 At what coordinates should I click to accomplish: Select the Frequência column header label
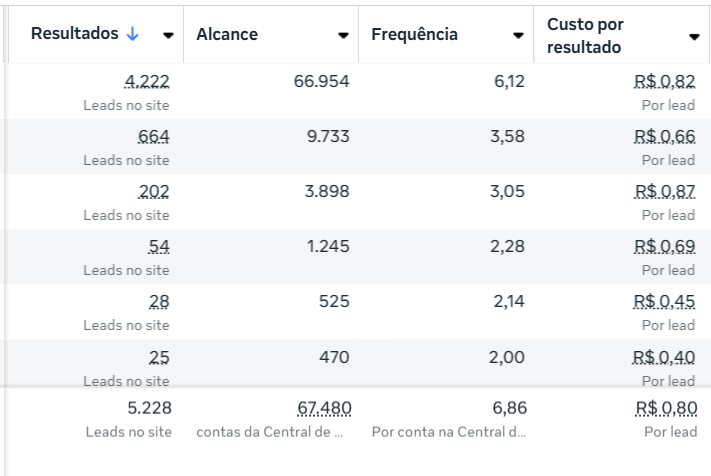[x=414, y=34]
